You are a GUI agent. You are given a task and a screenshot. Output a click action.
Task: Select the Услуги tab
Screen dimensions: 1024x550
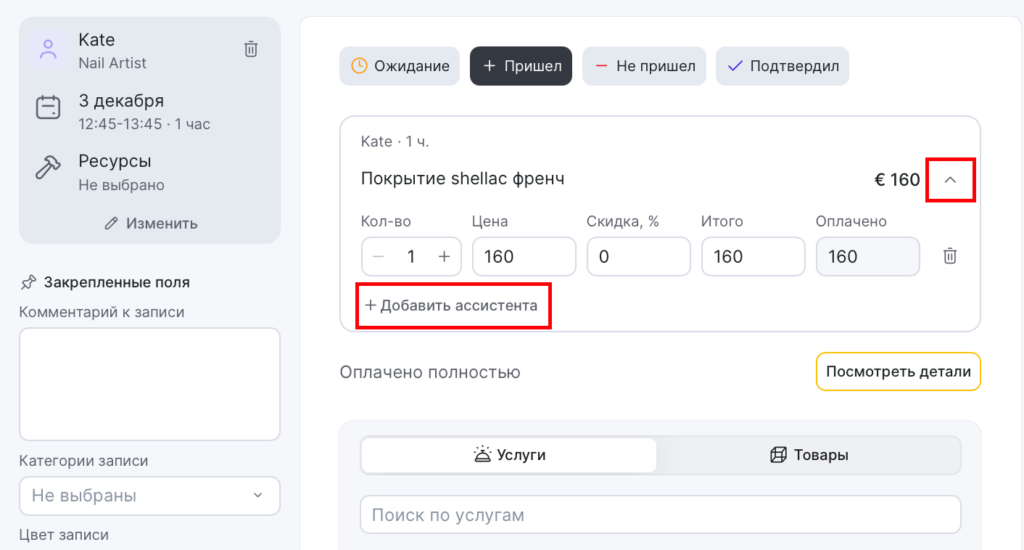[509, 455]
